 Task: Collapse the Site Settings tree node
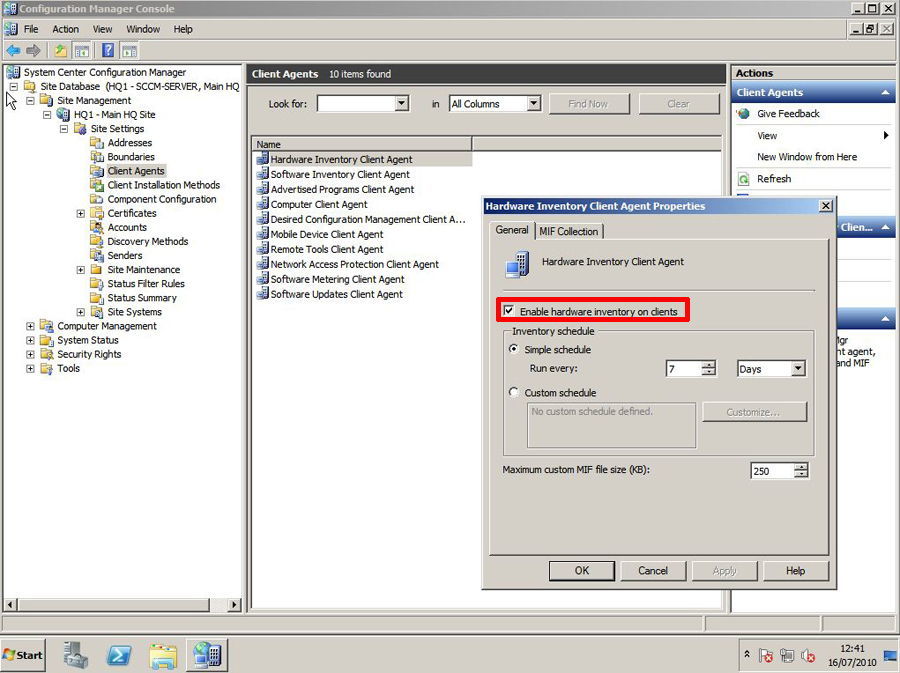tap(64, 129)
